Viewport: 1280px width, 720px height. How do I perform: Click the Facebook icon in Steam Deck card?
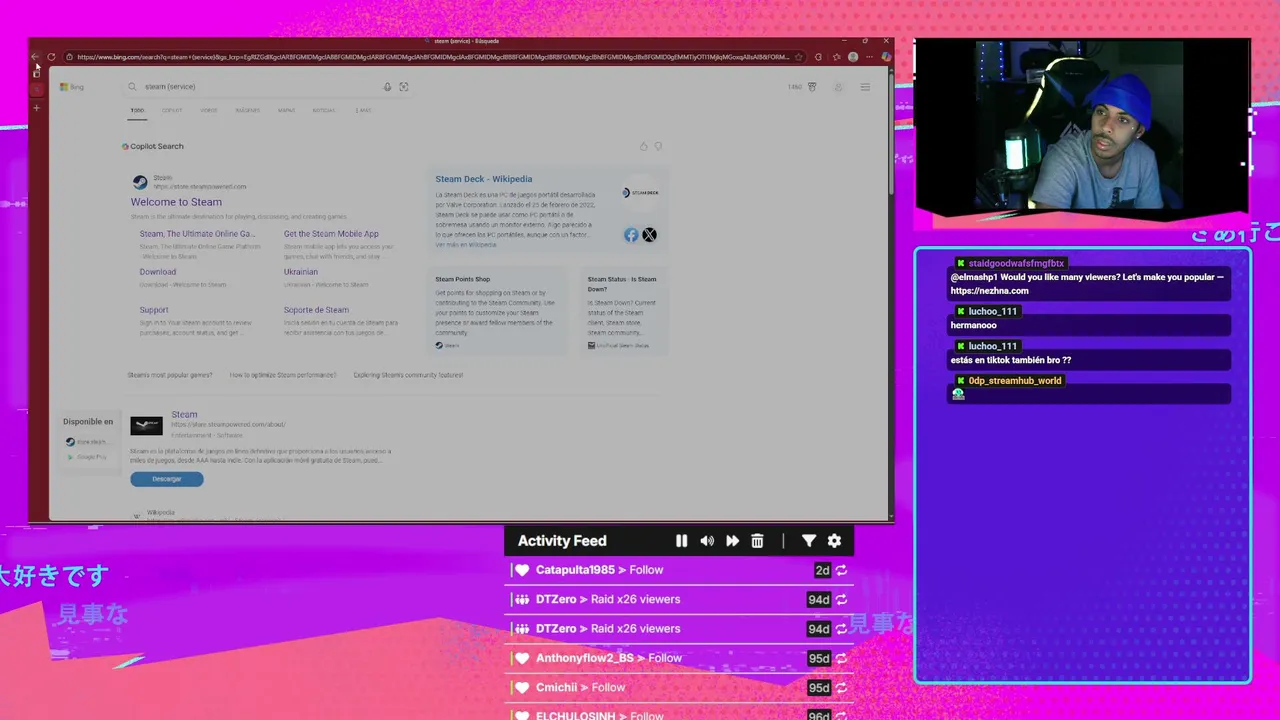coord(631,235)
